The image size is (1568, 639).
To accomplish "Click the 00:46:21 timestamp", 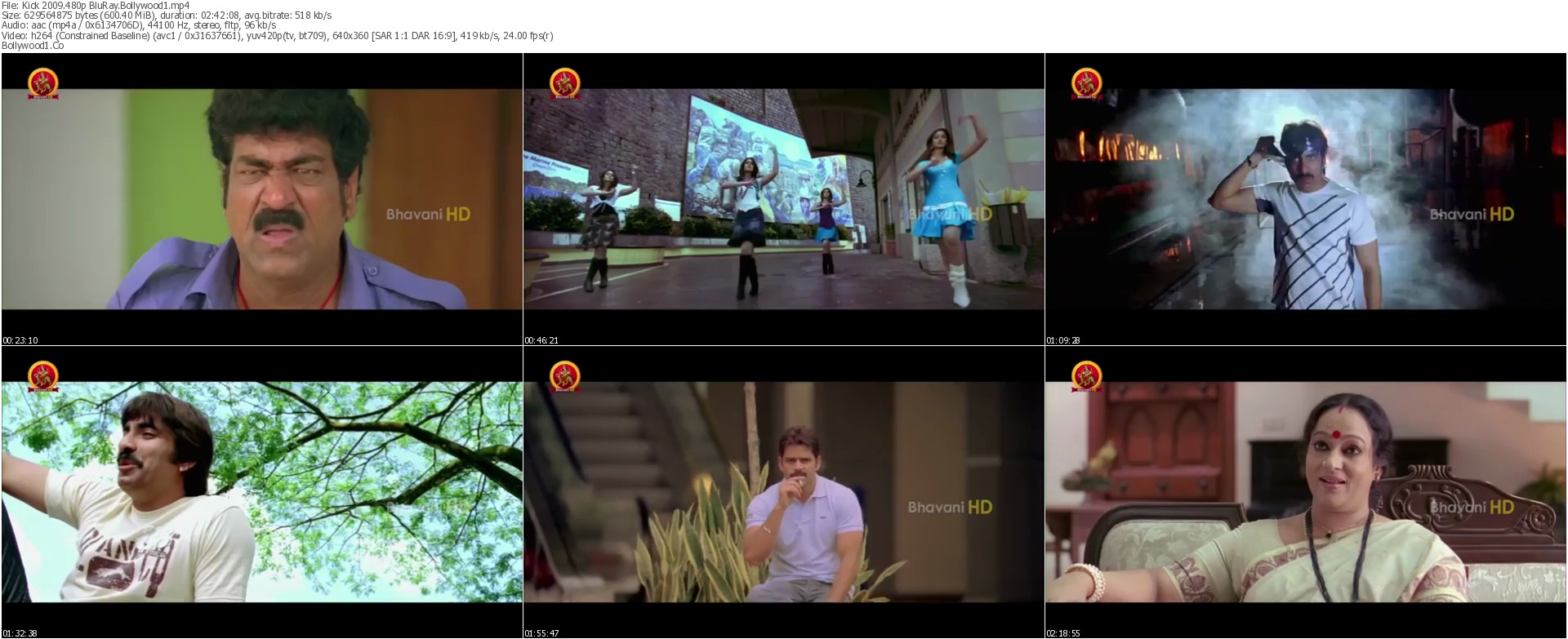I will pos(542,340).
